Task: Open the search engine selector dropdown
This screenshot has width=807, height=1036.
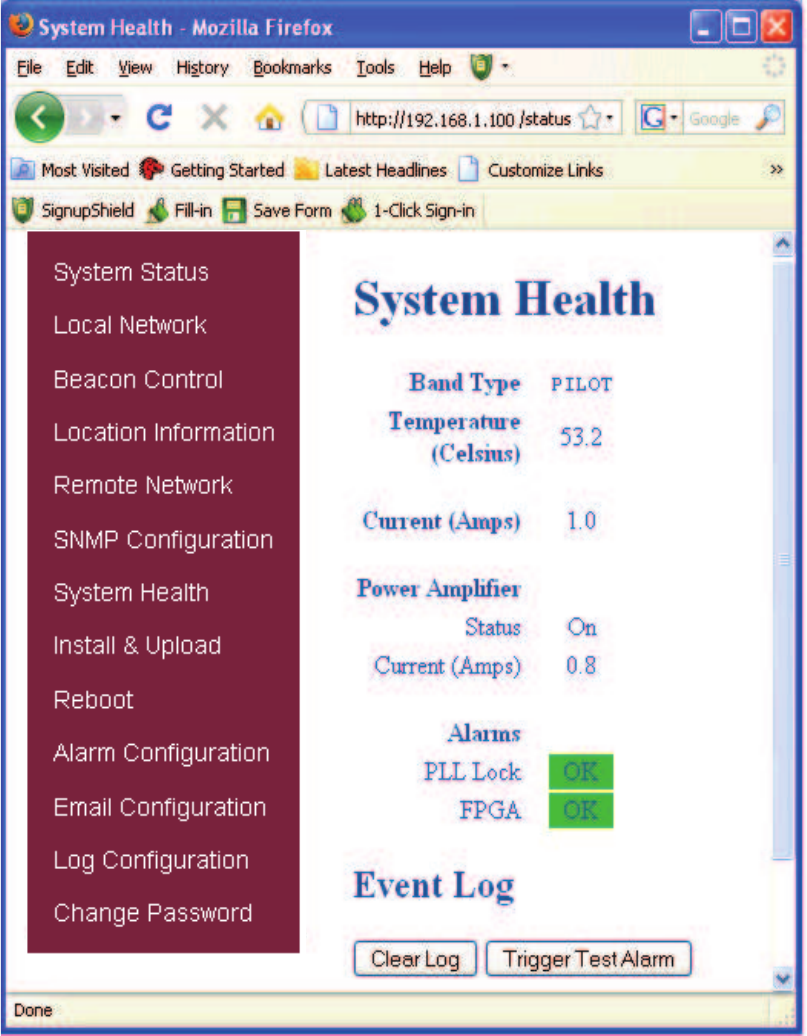Action: pyautogui.click(x=674, y=118)
